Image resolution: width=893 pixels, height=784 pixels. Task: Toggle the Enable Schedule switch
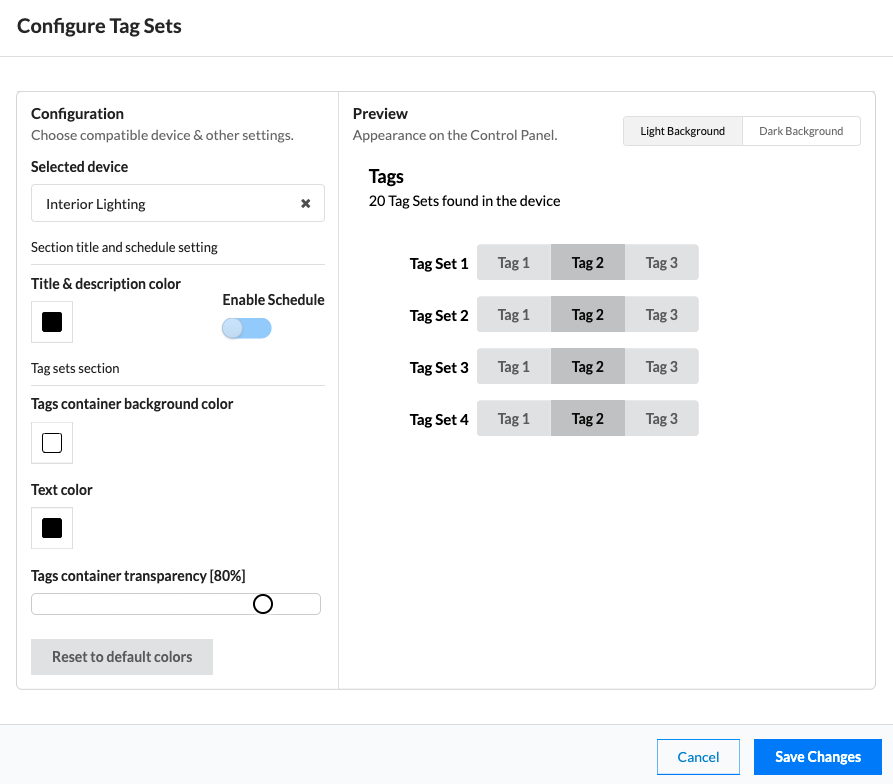pyautogui.click(x=247, y=328)
